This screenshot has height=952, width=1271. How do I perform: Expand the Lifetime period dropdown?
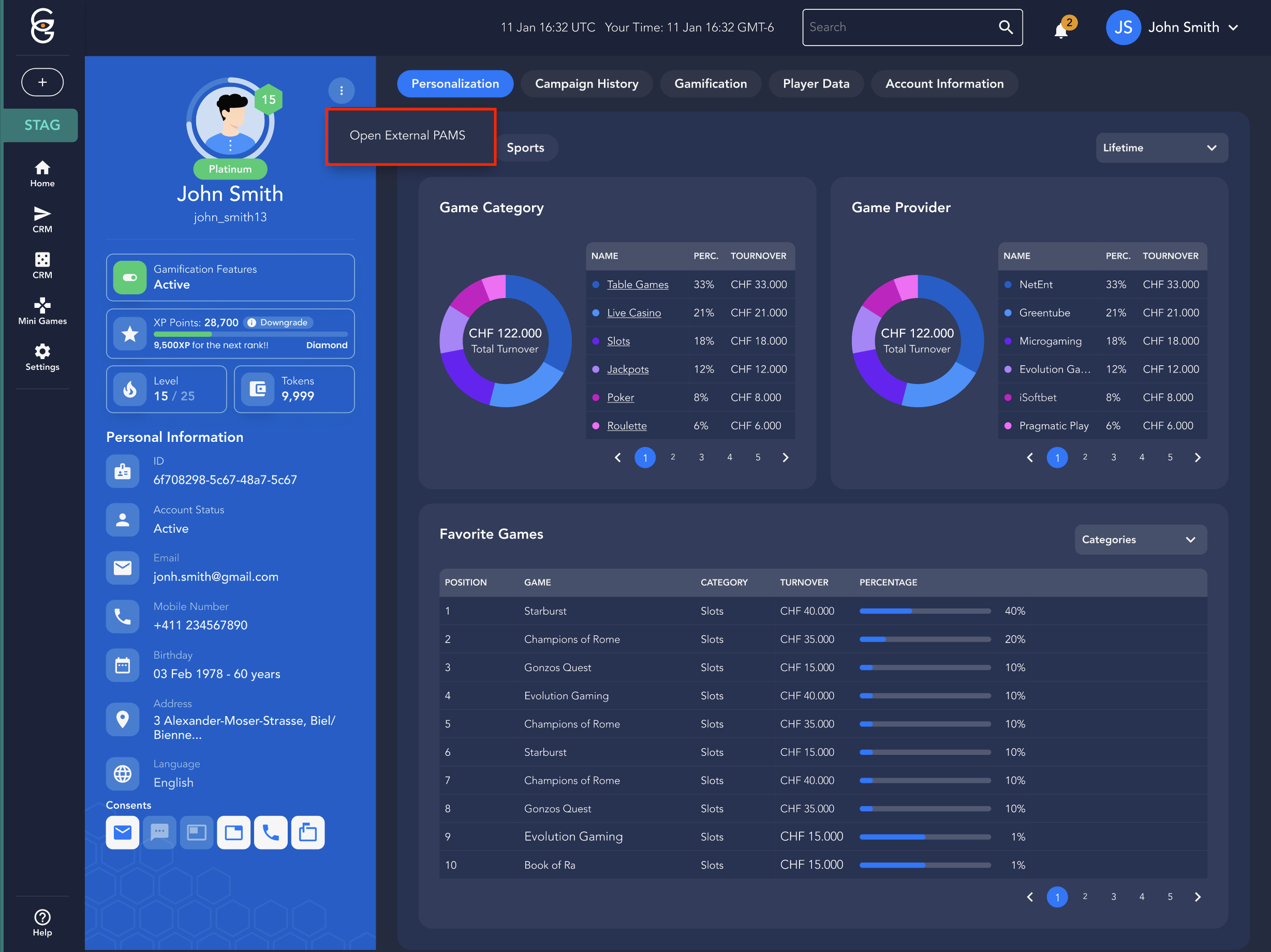click(x=1161, y=147)
